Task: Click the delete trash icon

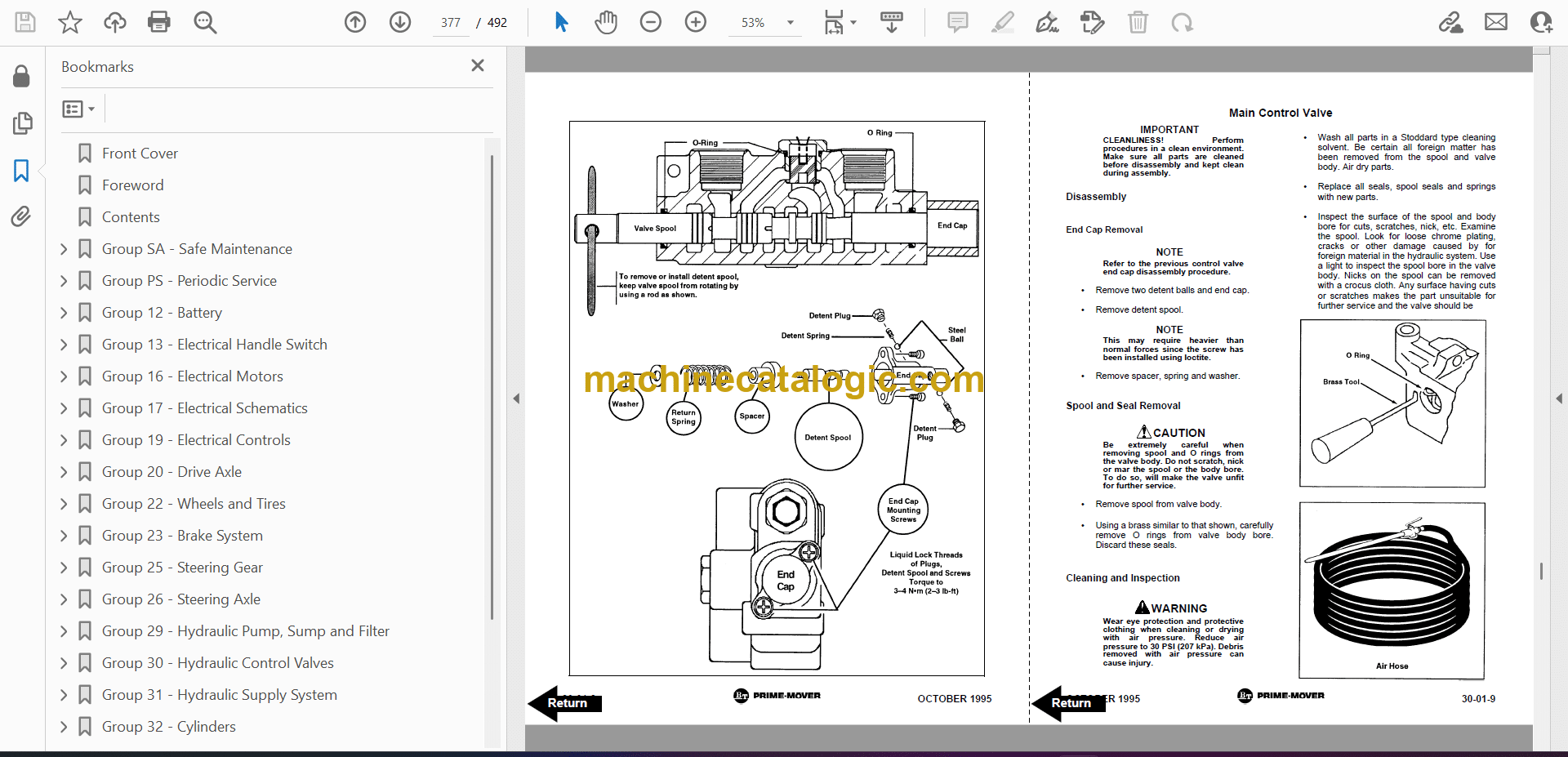Action: (1138, 22)
